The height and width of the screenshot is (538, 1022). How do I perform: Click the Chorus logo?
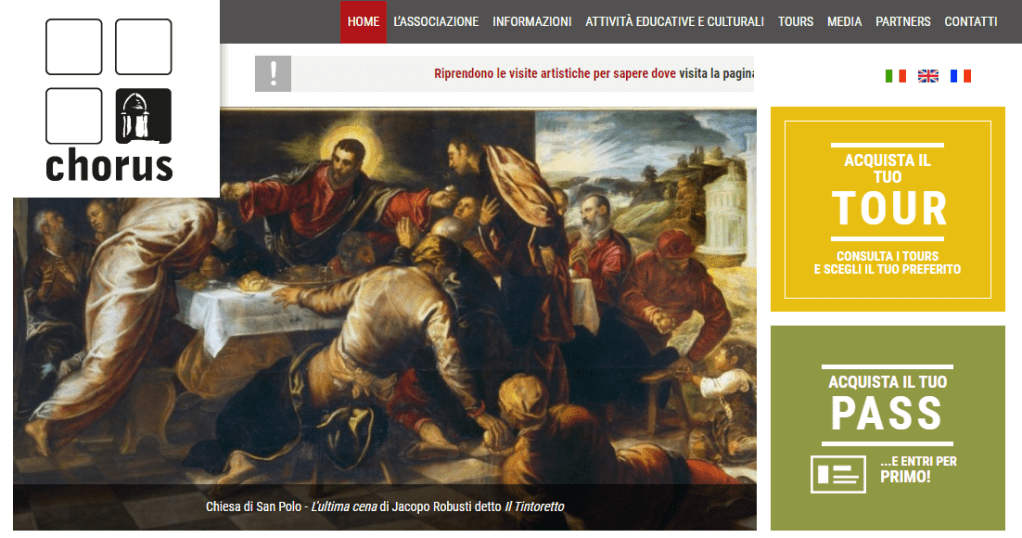[109, 99]
